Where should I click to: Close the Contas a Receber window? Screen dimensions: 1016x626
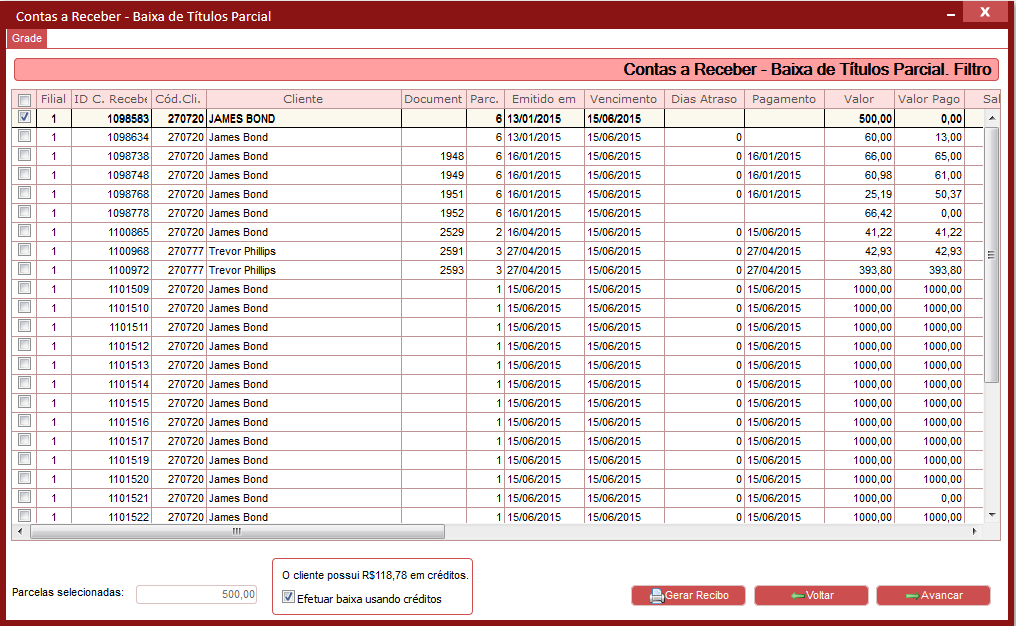pyautogui.click(x=985, y=12)
